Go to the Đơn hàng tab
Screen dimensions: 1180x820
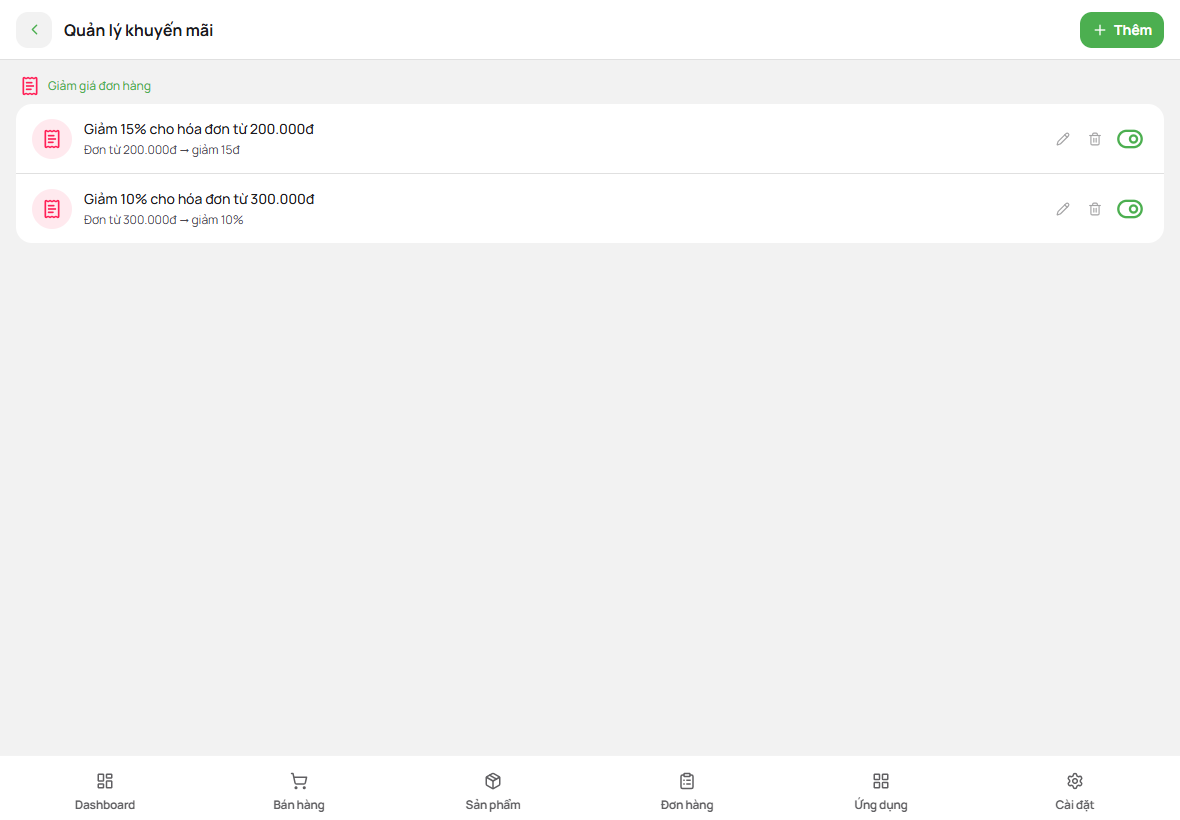(687, 791)
